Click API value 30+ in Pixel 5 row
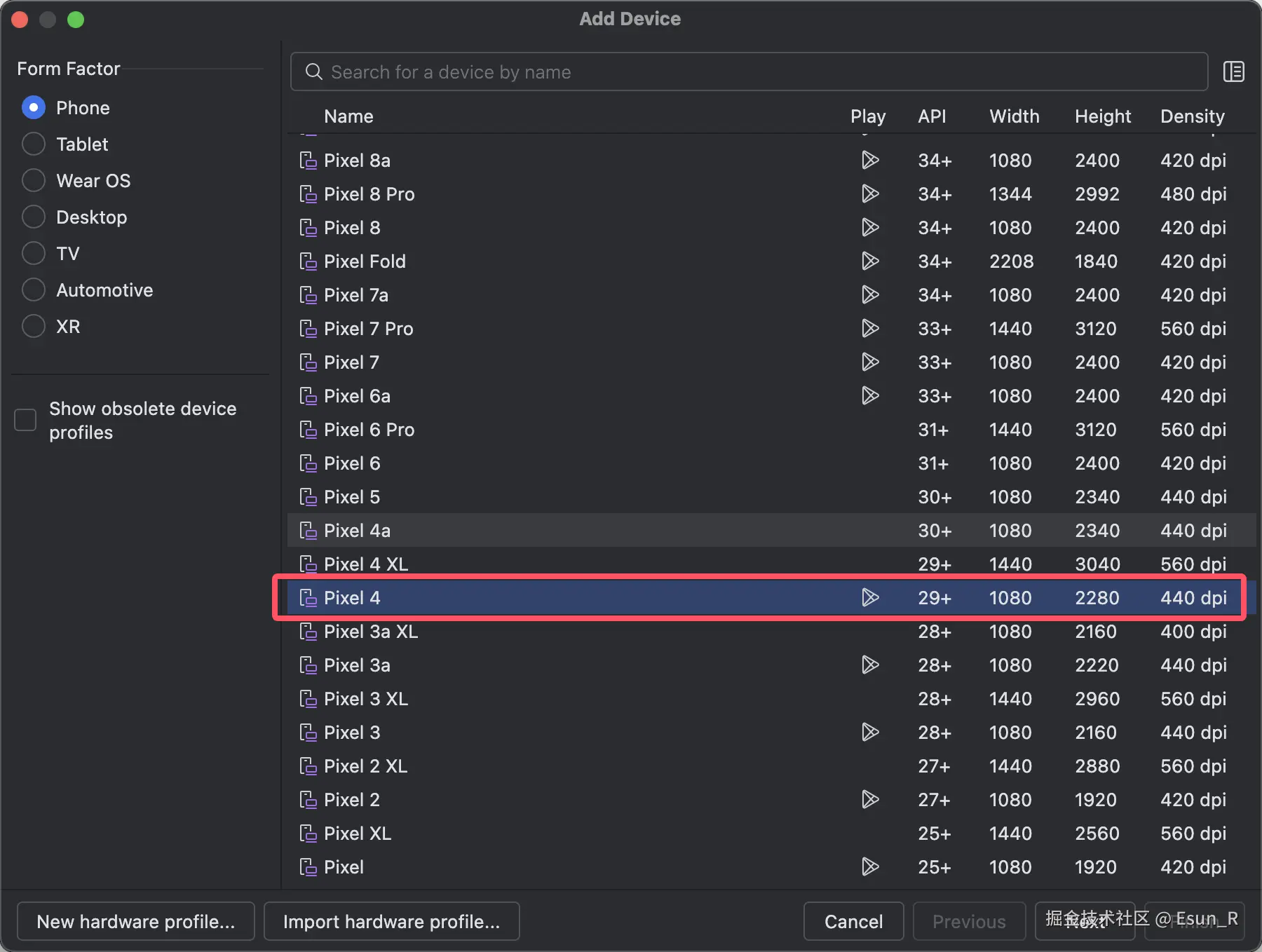Screen dimensions: 1262x952 pos(935,497)
